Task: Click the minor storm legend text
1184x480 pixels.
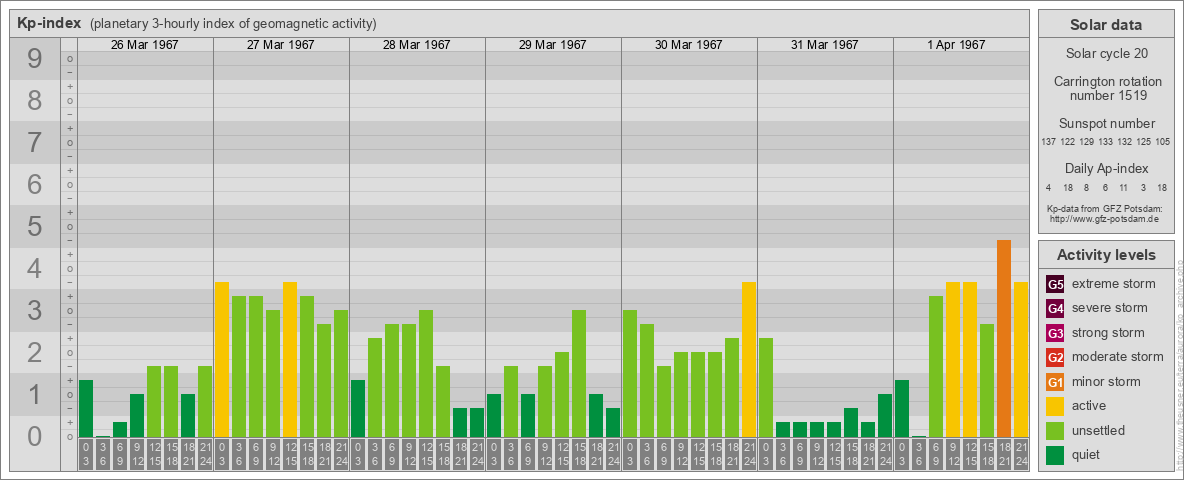Action: point(1106,382)
